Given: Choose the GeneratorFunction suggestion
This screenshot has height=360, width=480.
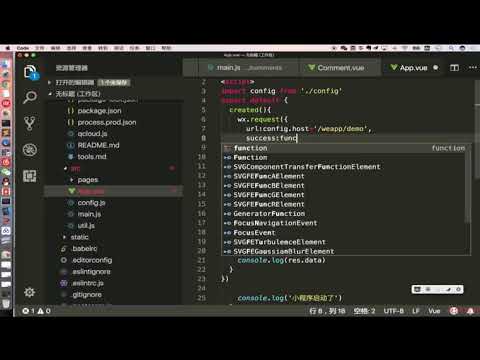Looking at the screenshot, I should (x=344, y=214).
